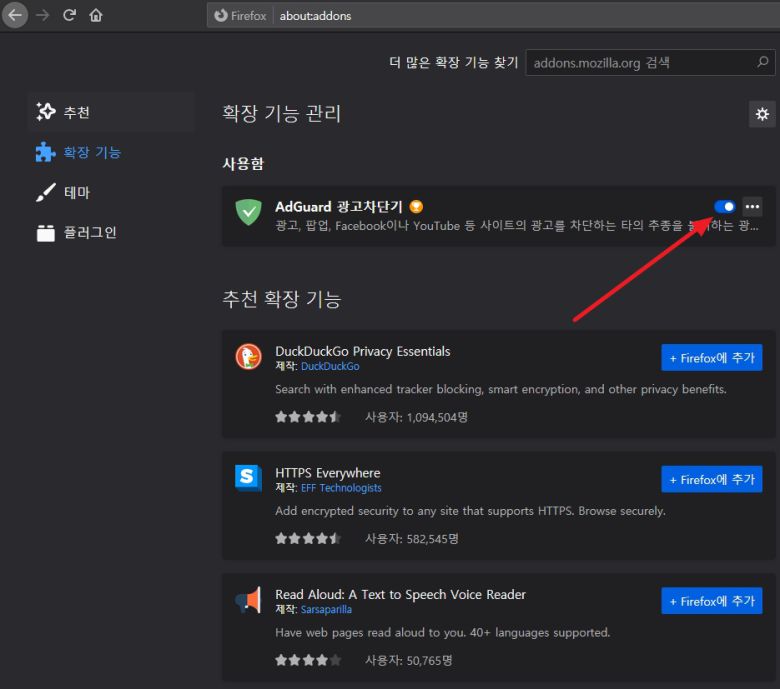The image size is (780, 689).
Task: Select the 확장 기능 sidebar category
Action: click(91, 153)
